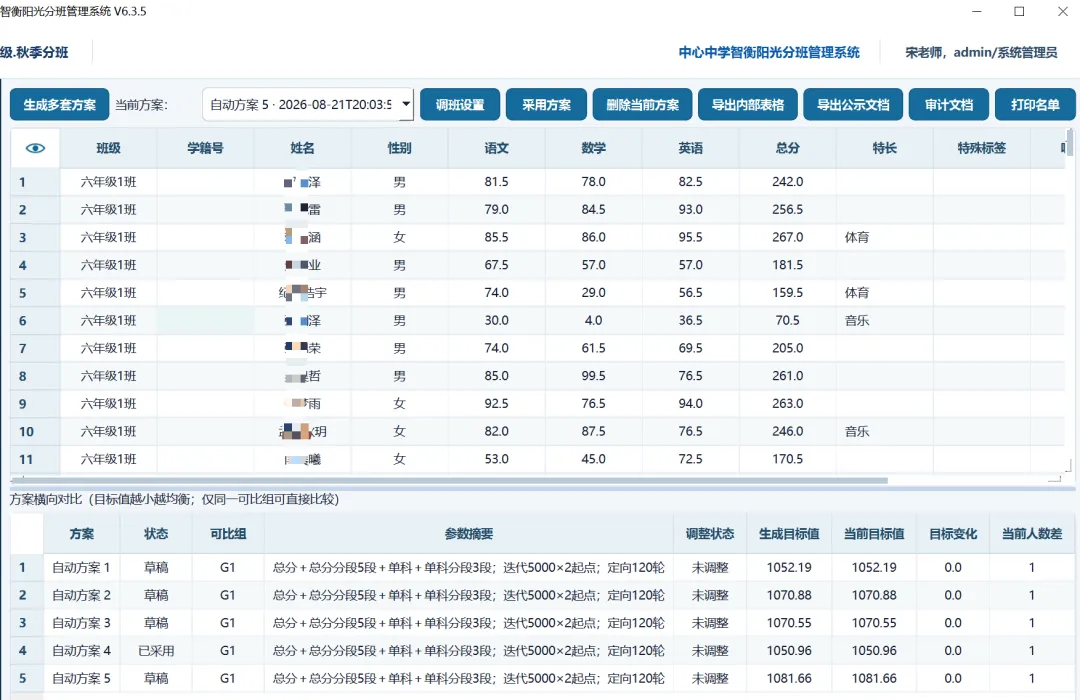The image size is (1080, 700).
Task: Click the 性别 column header
Action: (x=399, y=148)
